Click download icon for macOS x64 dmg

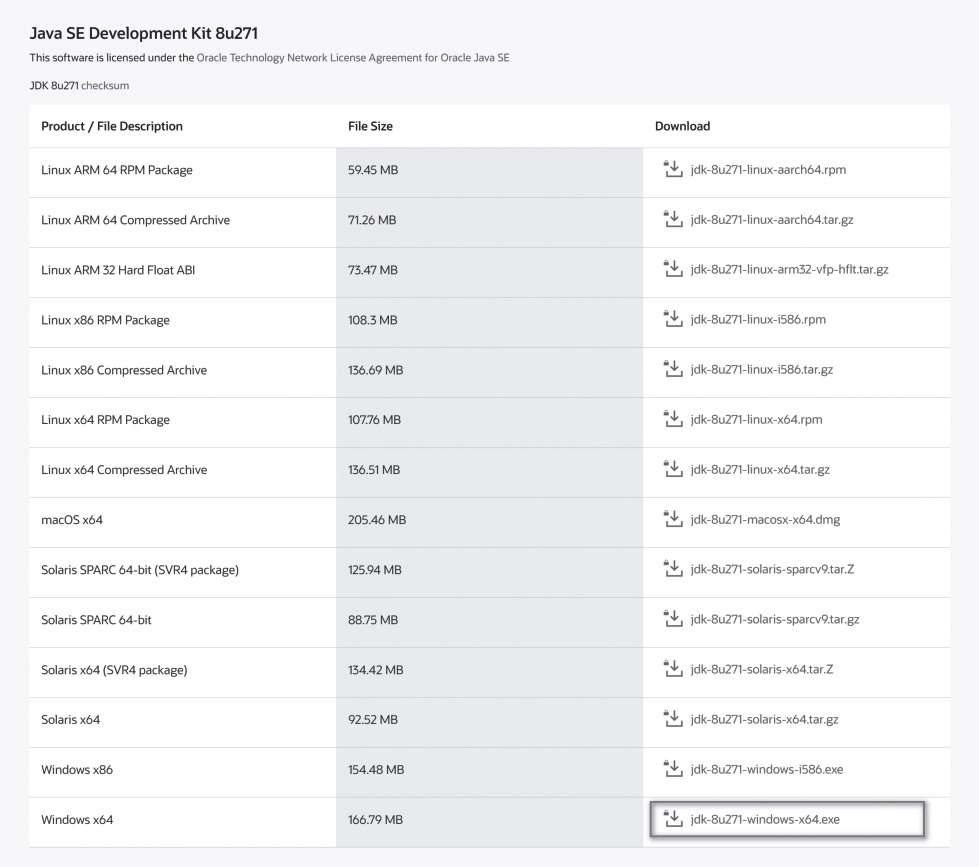tap(672, 519)
